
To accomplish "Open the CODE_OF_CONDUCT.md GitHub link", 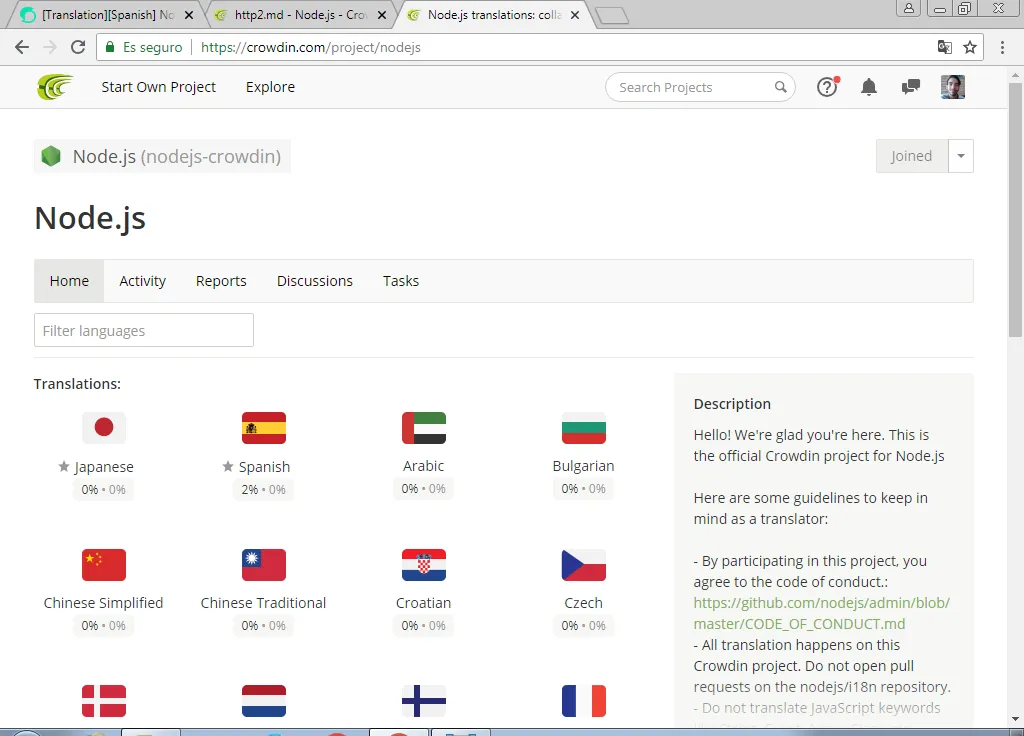I will 822,613.
